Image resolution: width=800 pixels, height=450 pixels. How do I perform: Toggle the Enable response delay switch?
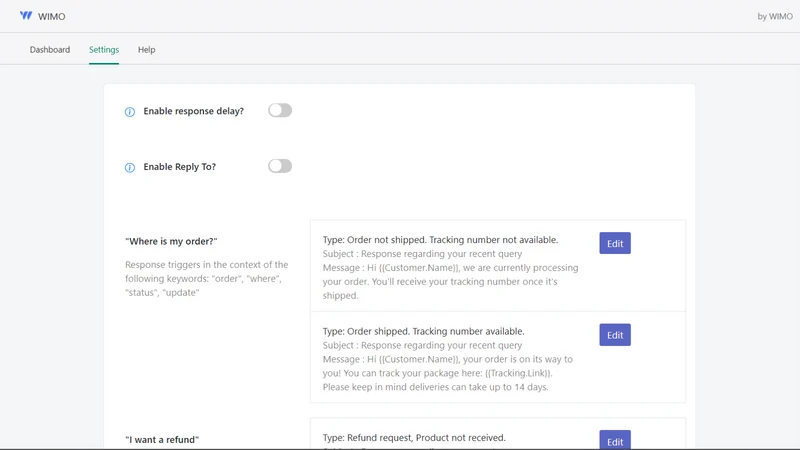pos(280,110)
